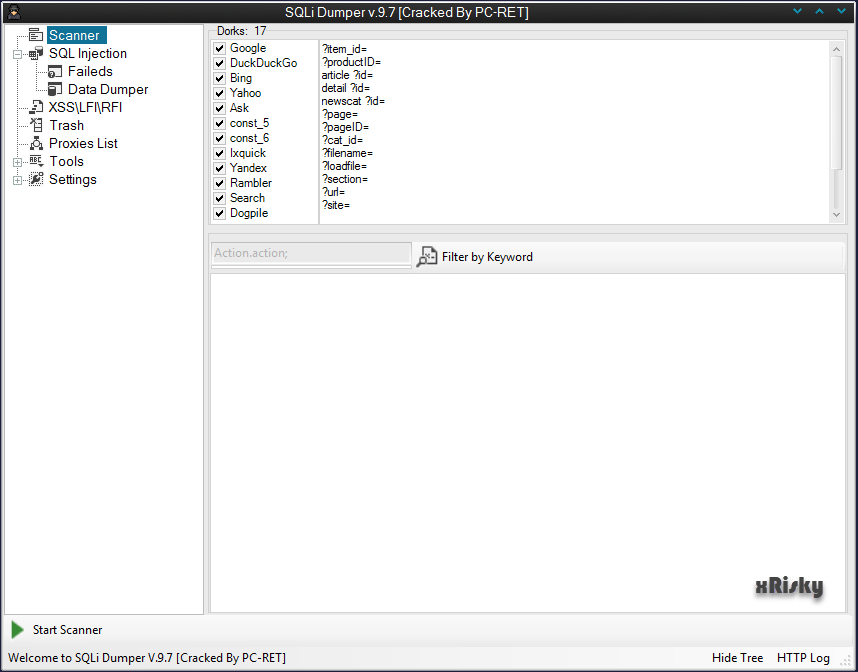The image size is (858, 672).
Task: Click the Proxies List network icon
Action: coord(36,143)
